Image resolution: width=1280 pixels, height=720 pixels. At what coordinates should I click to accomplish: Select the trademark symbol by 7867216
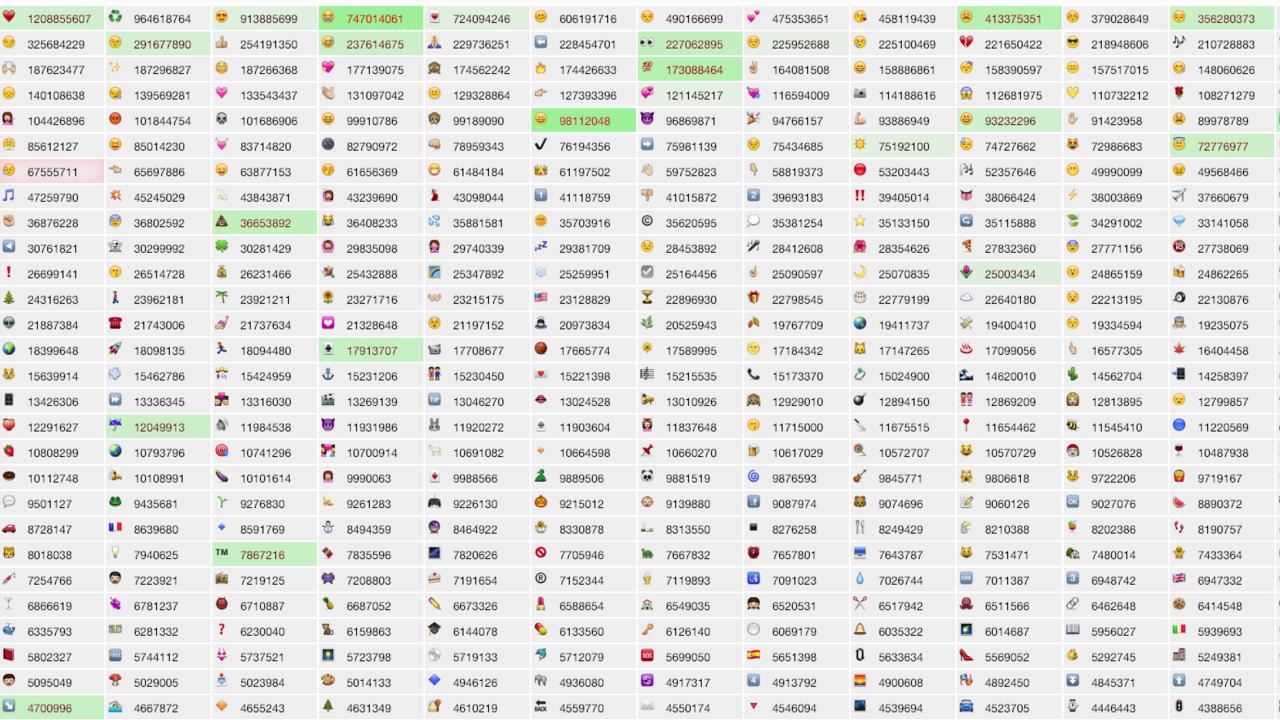221,554
